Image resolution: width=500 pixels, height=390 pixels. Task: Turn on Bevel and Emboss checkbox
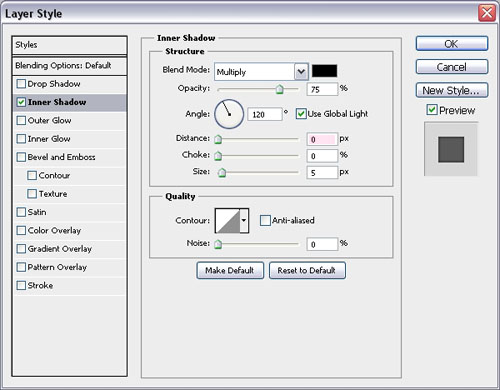tap(21, 157)
